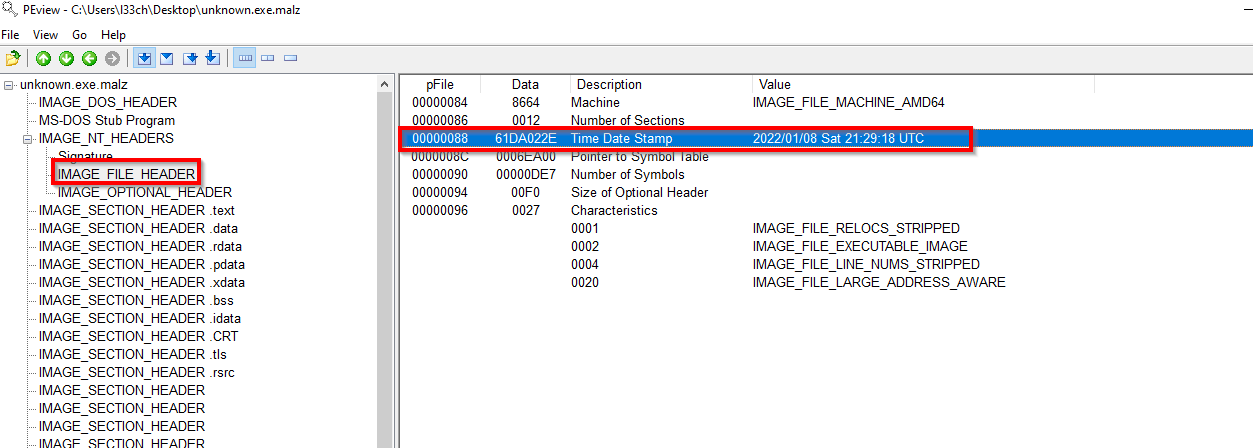Click the Data column header
The width and height of the screenshot is (1253, 448).
(525, 84)
